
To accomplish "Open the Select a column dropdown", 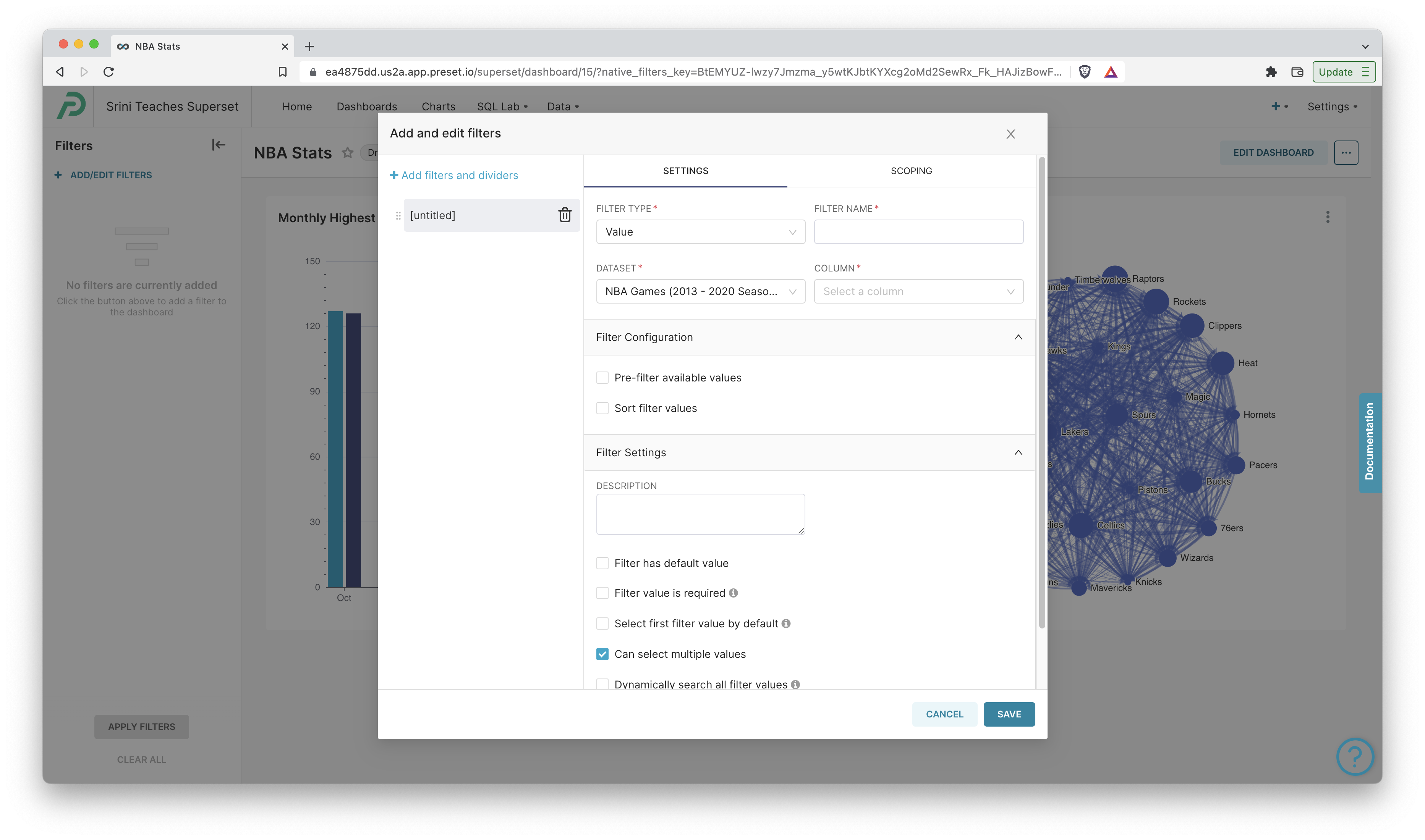I will [x=918, y=291].
